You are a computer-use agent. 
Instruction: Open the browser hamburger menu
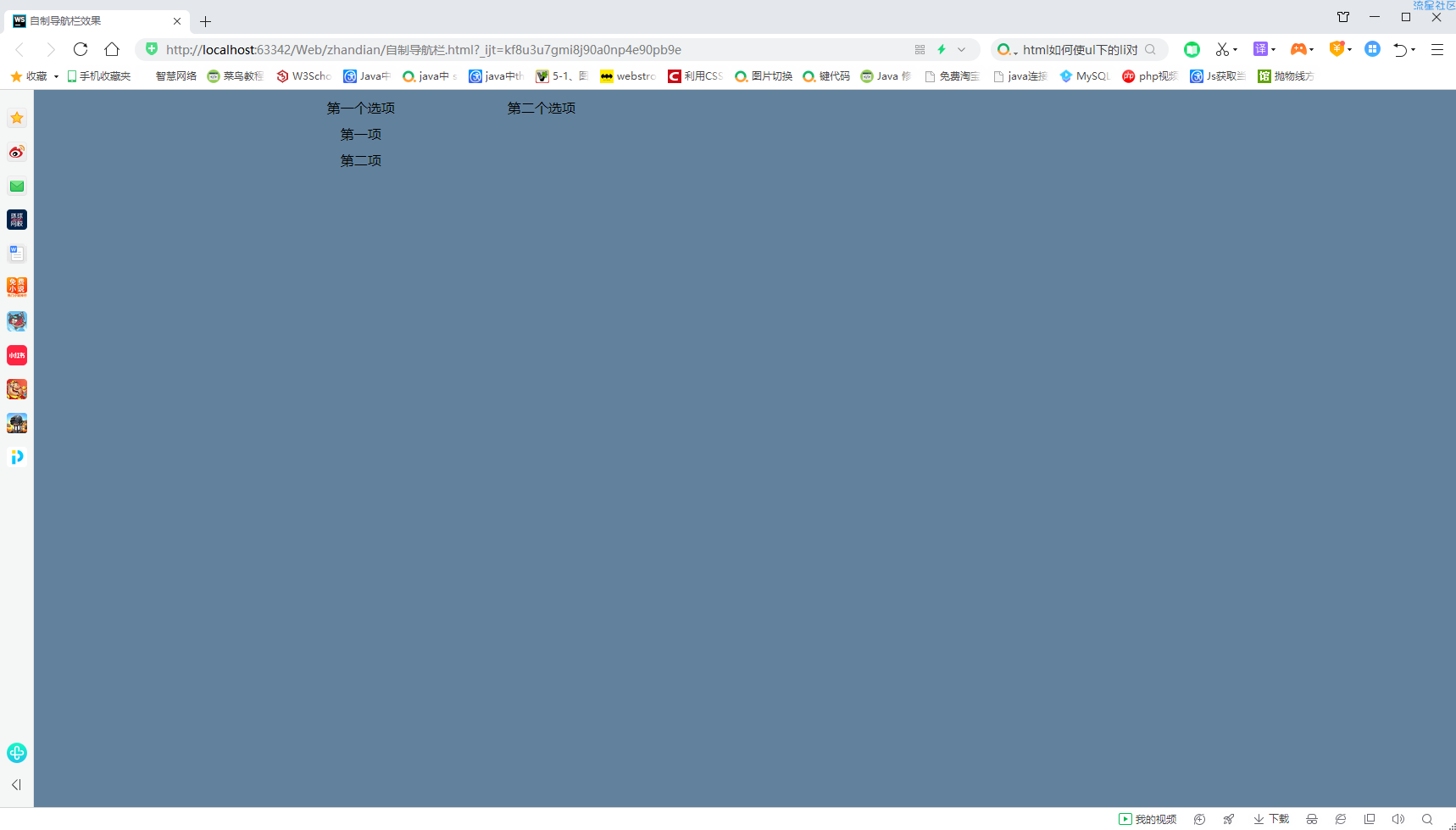[1437, 50]
